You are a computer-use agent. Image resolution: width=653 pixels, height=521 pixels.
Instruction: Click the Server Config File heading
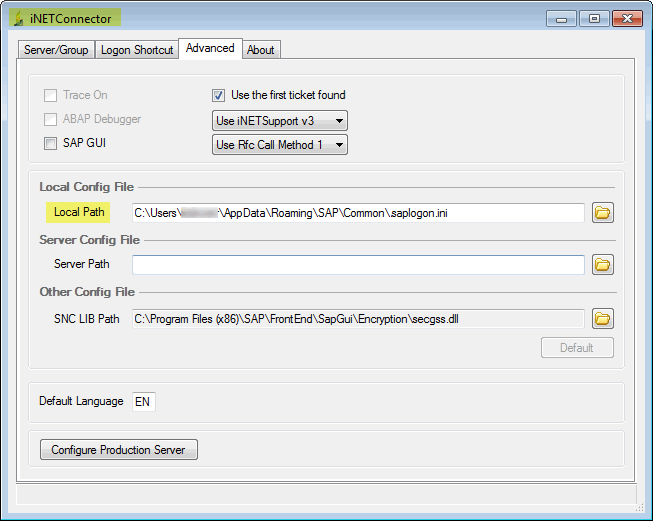(x=90, y=240)
